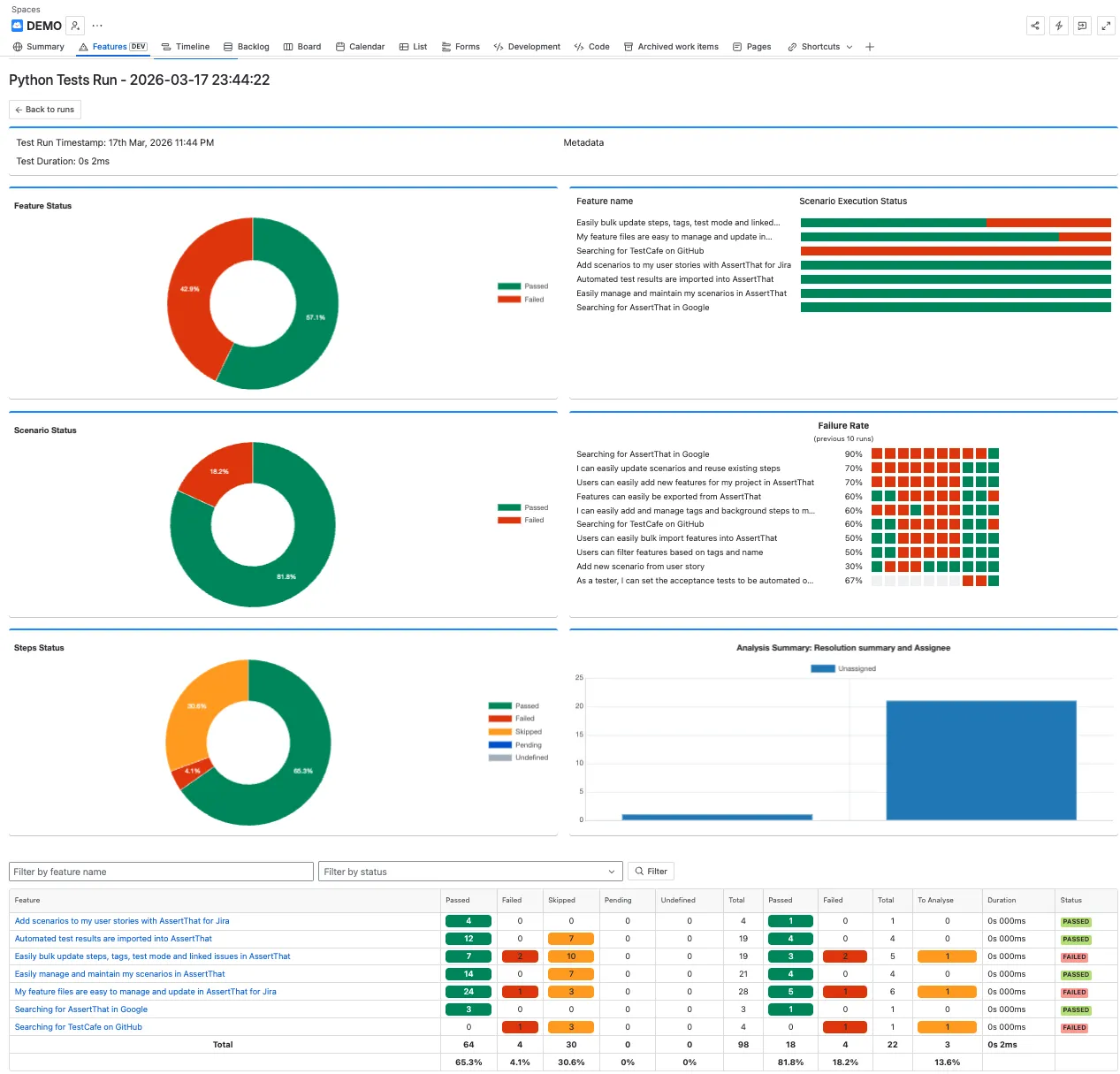Add a new tab with the plus icon
The image size is (1120, 1074).
(870, 47)
